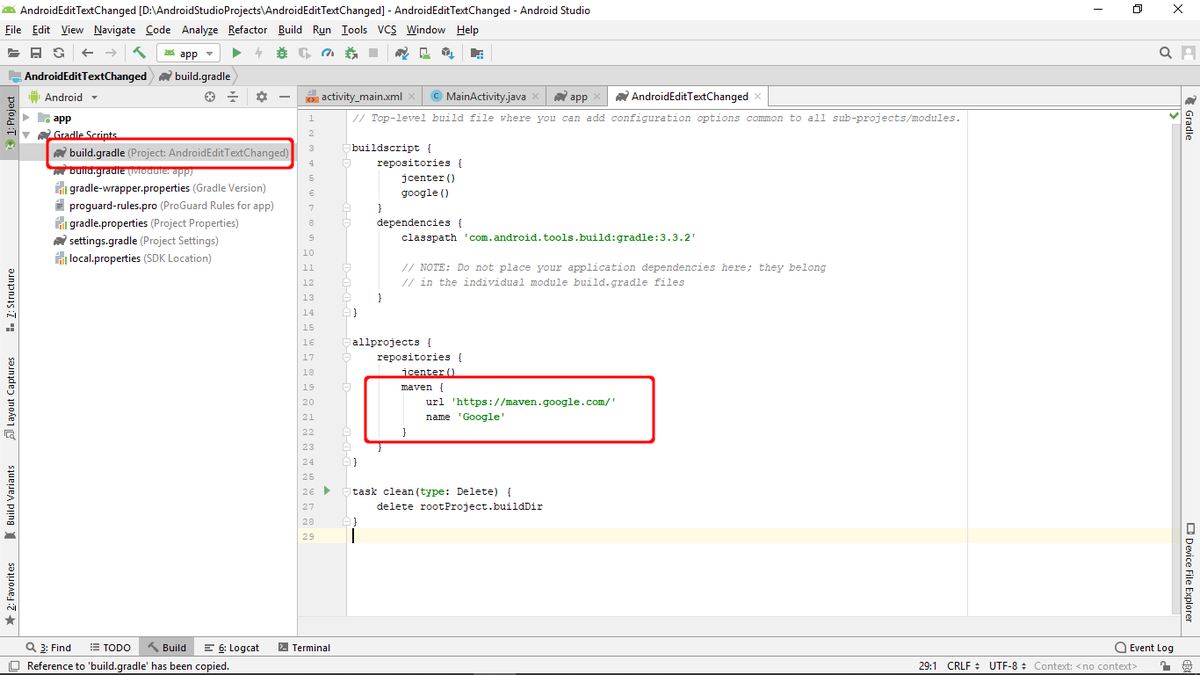1200x675 pixels.
Task: Click Apply Changes lightning bolt icon
Action: pos(259,53)
